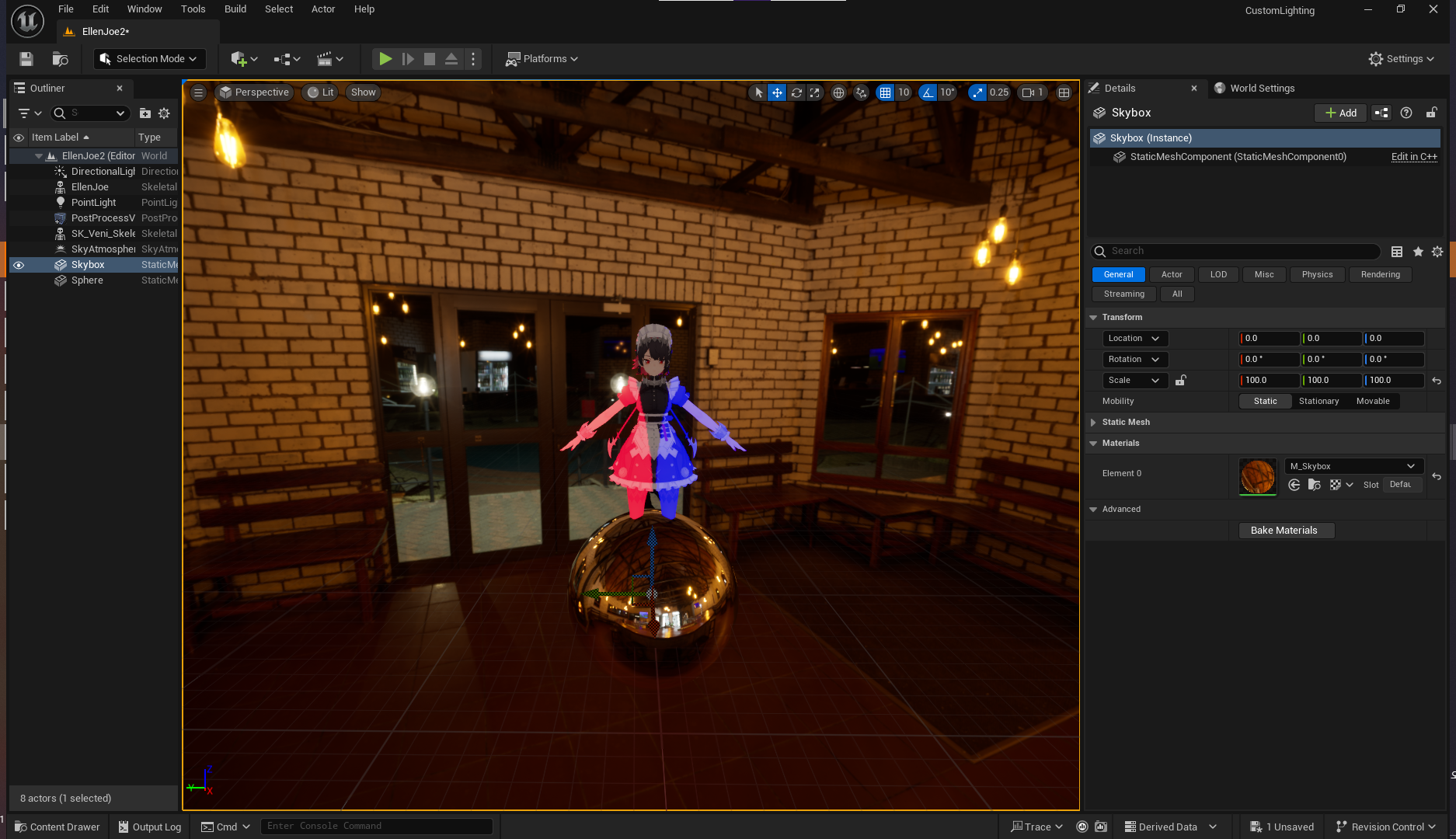Toggle grid snapping in viewport toolbar
1456x839 pixels.
click(885, 92)
